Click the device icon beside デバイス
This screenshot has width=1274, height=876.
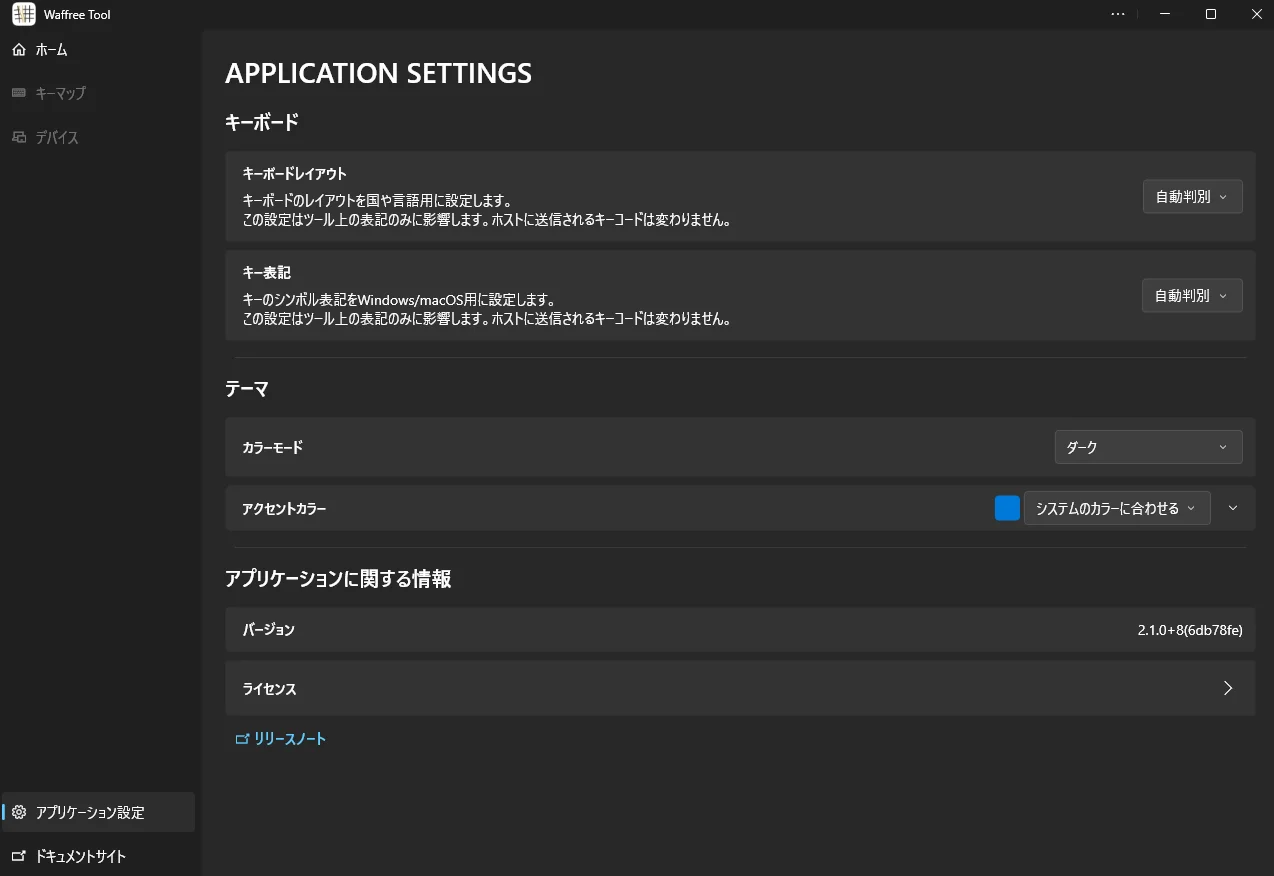[19, 137]
